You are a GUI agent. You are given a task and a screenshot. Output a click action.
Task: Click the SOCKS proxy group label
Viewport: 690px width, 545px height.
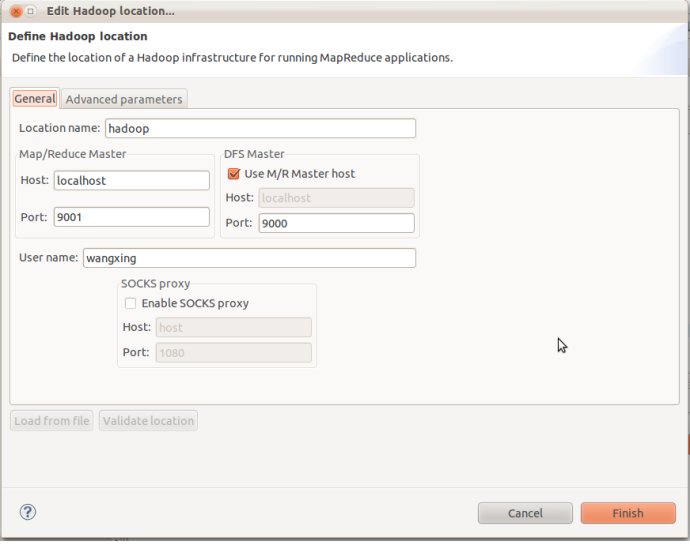coord(156,284)
